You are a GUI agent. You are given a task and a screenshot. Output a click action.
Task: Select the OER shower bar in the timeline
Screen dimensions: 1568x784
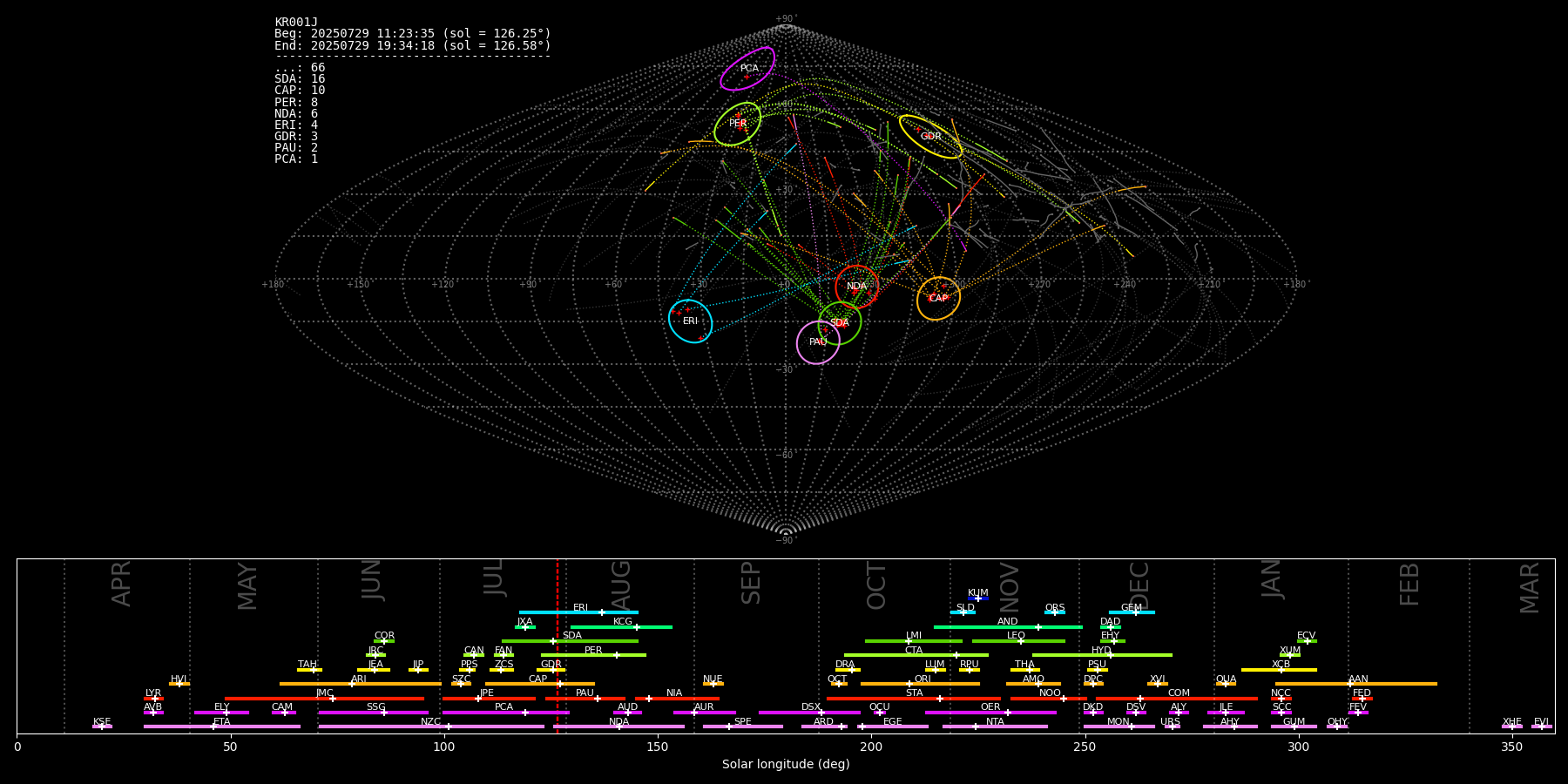click(990, 713)
